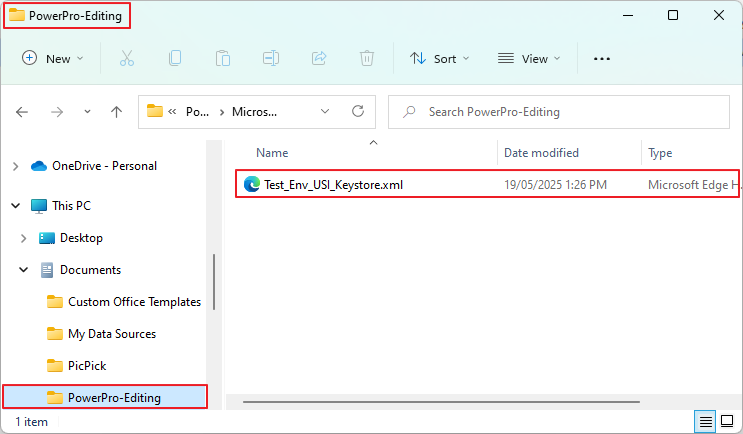Close the PowerPro-Editing window

(719, 15)
